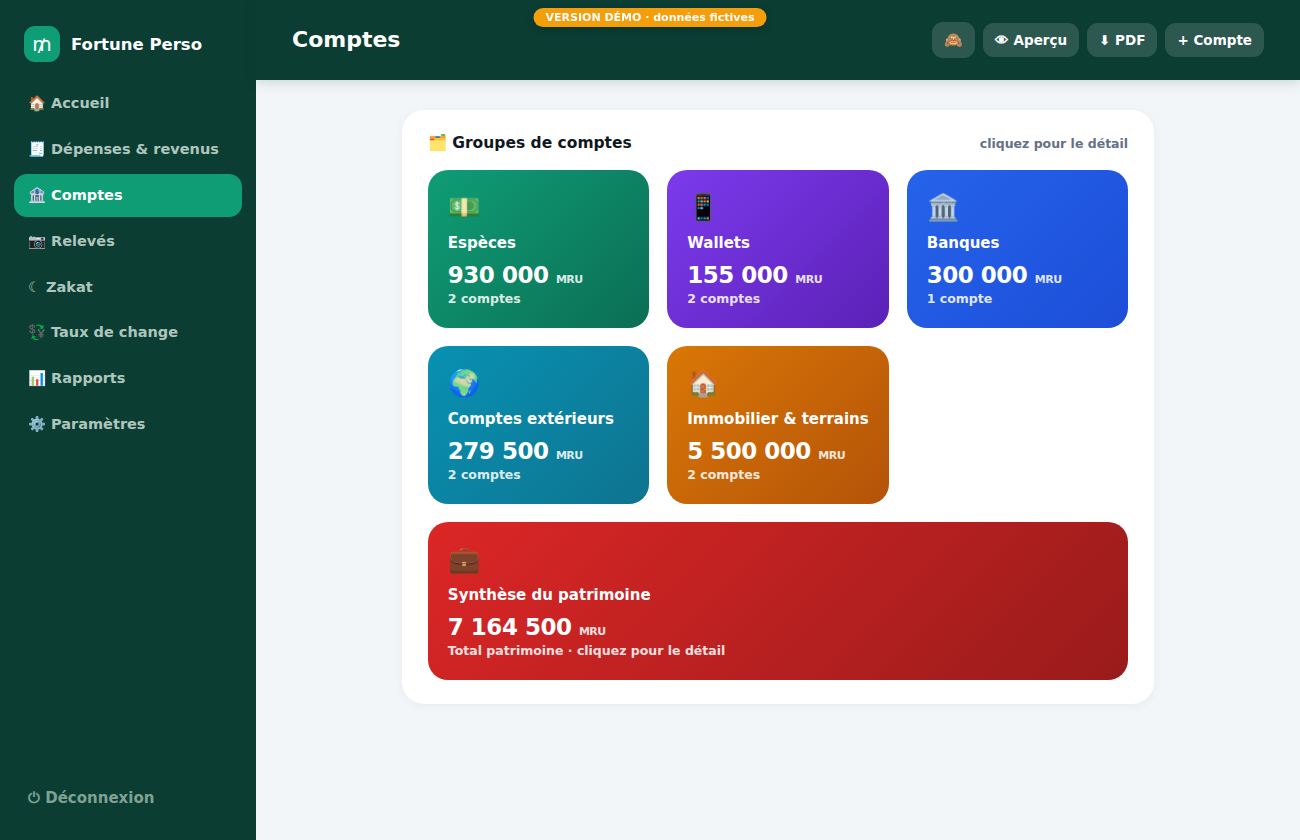Click the house icon beside Accueil
The width and height of the screenshot is (1300, 840).
37,103
